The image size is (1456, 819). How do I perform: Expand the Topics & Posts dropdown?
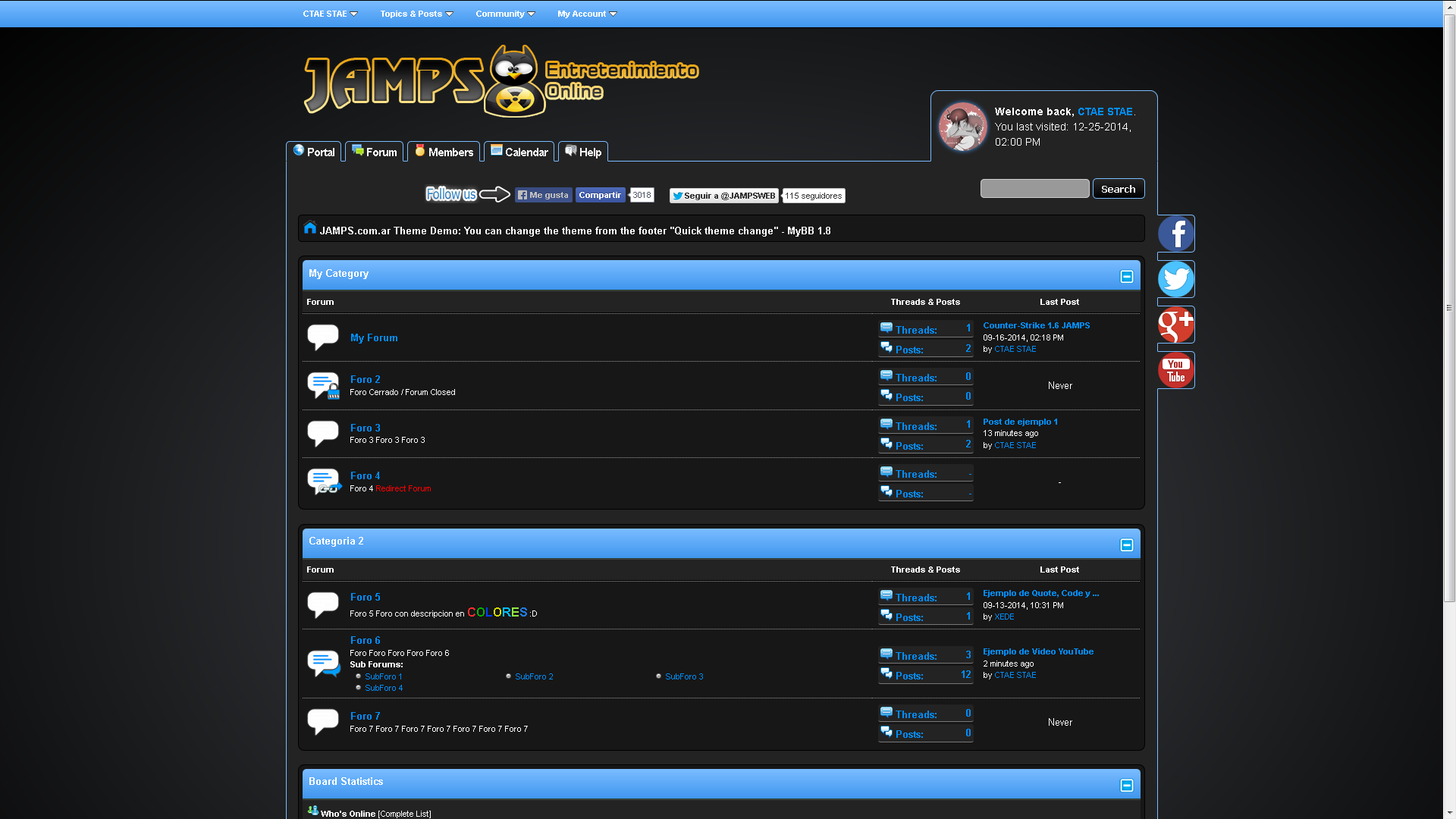click(x=416, y=14)
